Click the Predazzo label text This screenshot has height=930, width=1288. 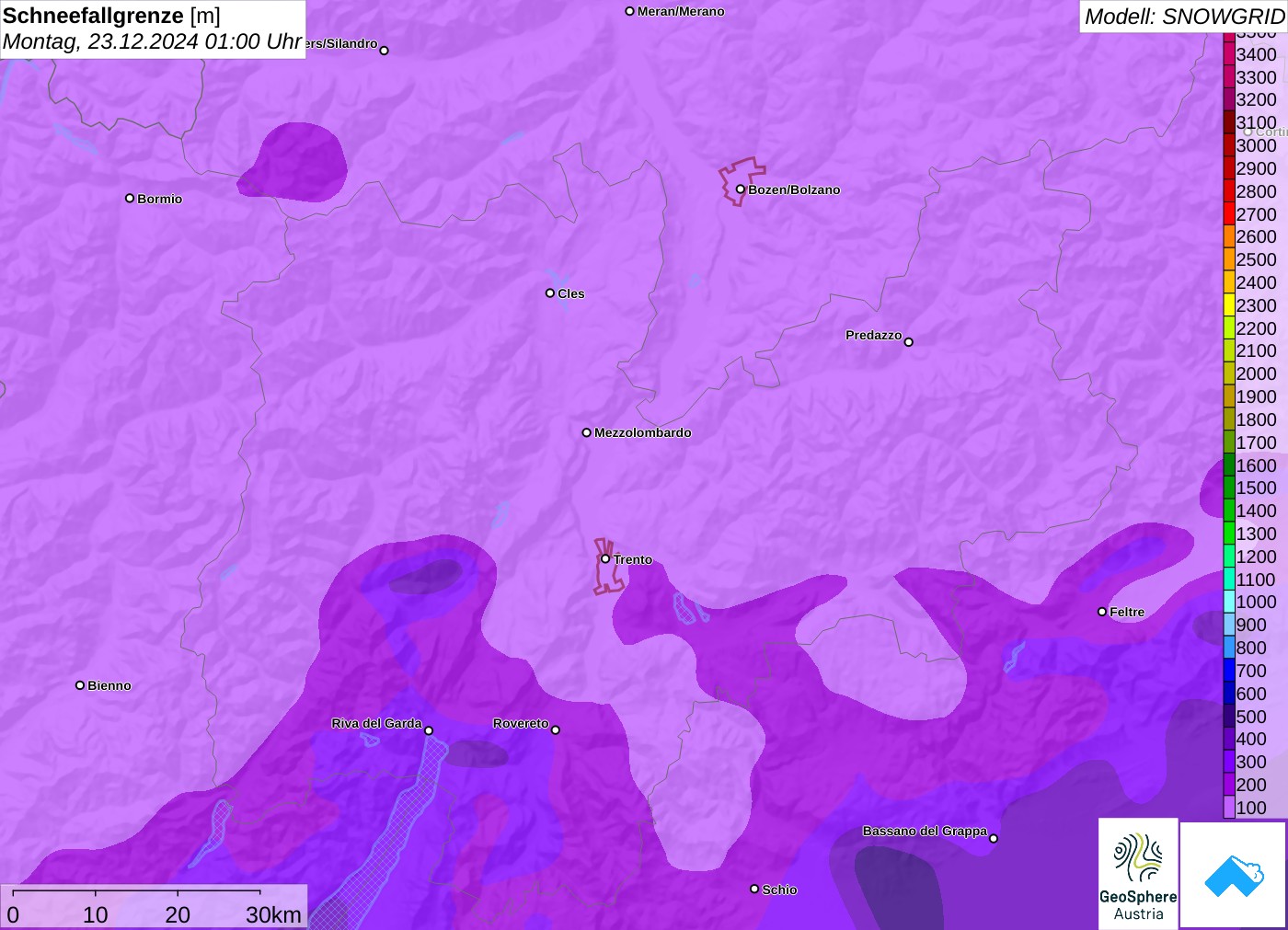click(873, 335)
